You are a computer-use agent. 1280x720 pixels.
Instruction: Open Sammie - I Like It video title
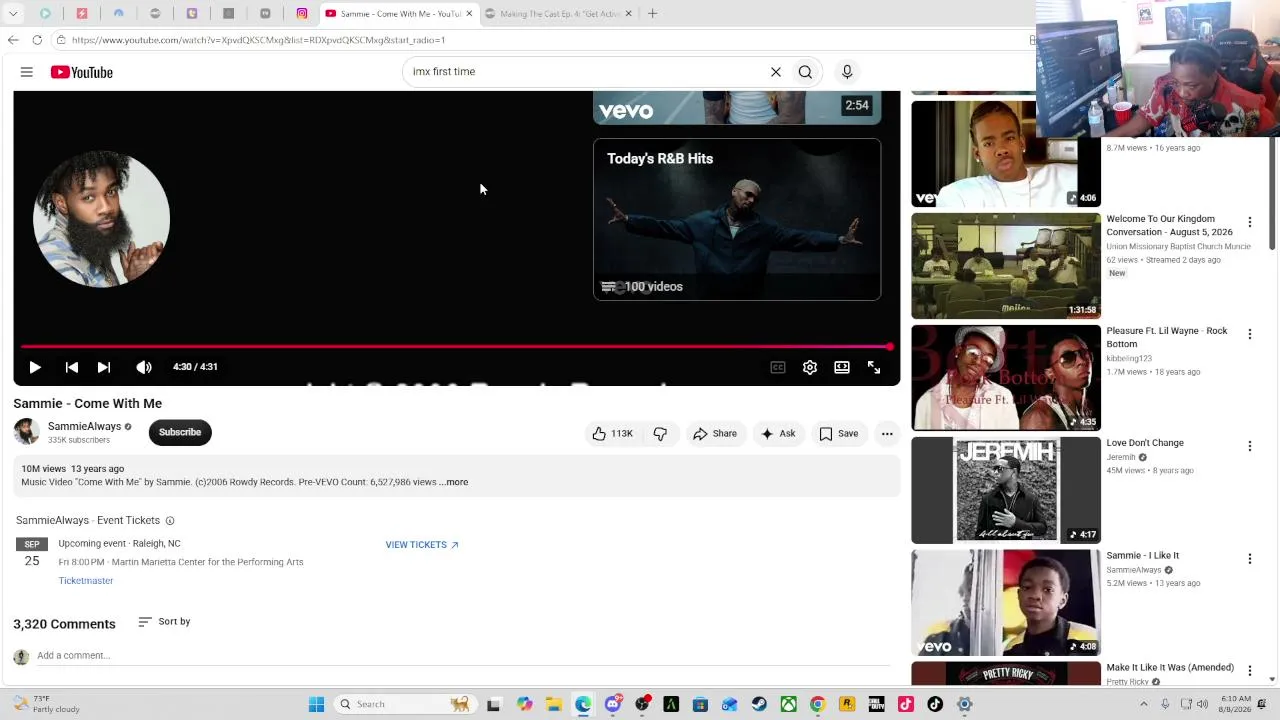click(x=1142, y=556)
